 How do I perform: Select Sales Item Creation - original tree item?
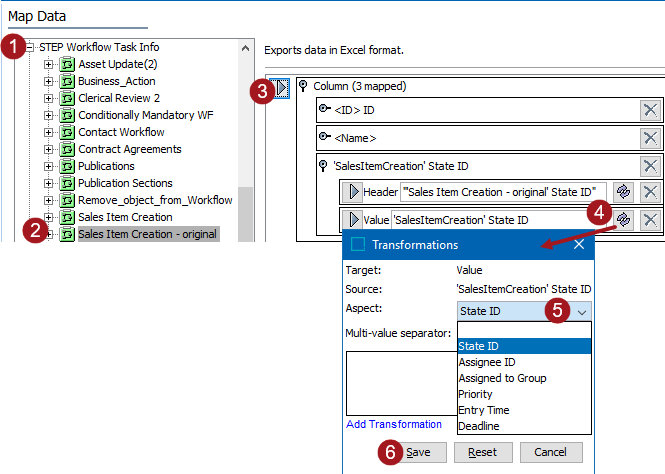click(x=148, y=234)
